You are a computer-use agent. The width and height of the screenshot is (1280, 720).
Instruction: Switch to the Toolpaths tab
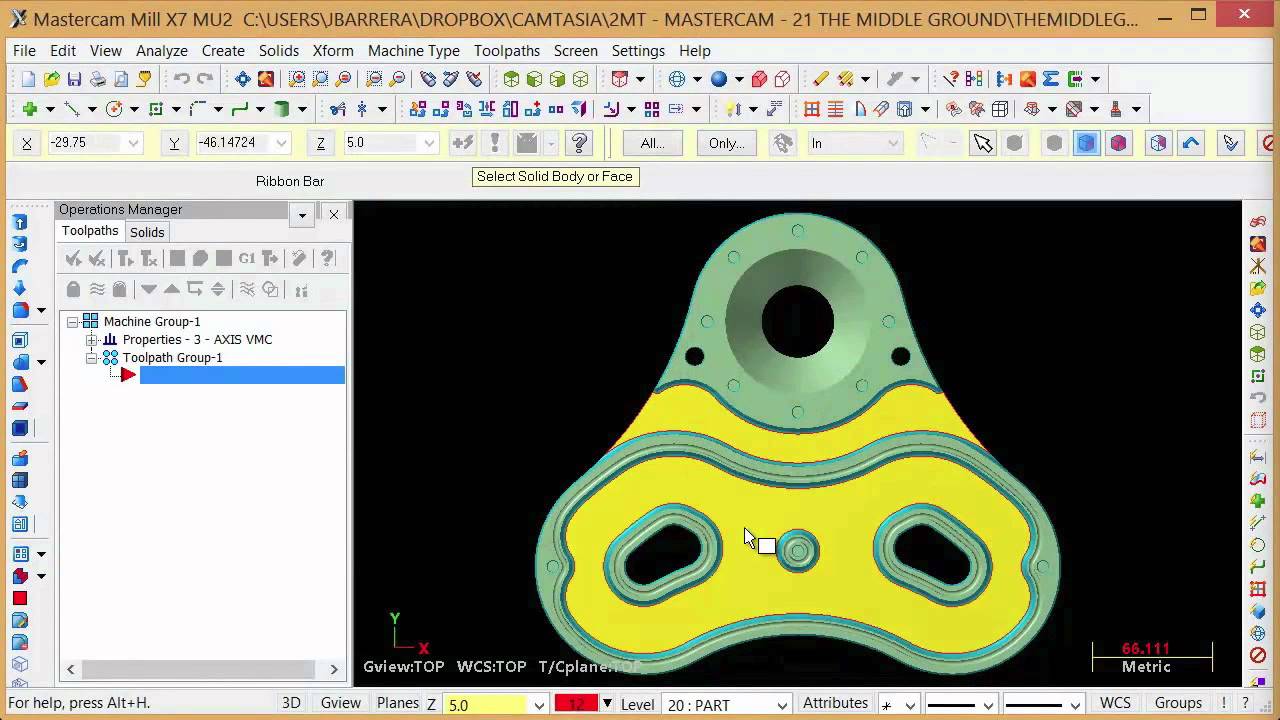click(90, 231)
